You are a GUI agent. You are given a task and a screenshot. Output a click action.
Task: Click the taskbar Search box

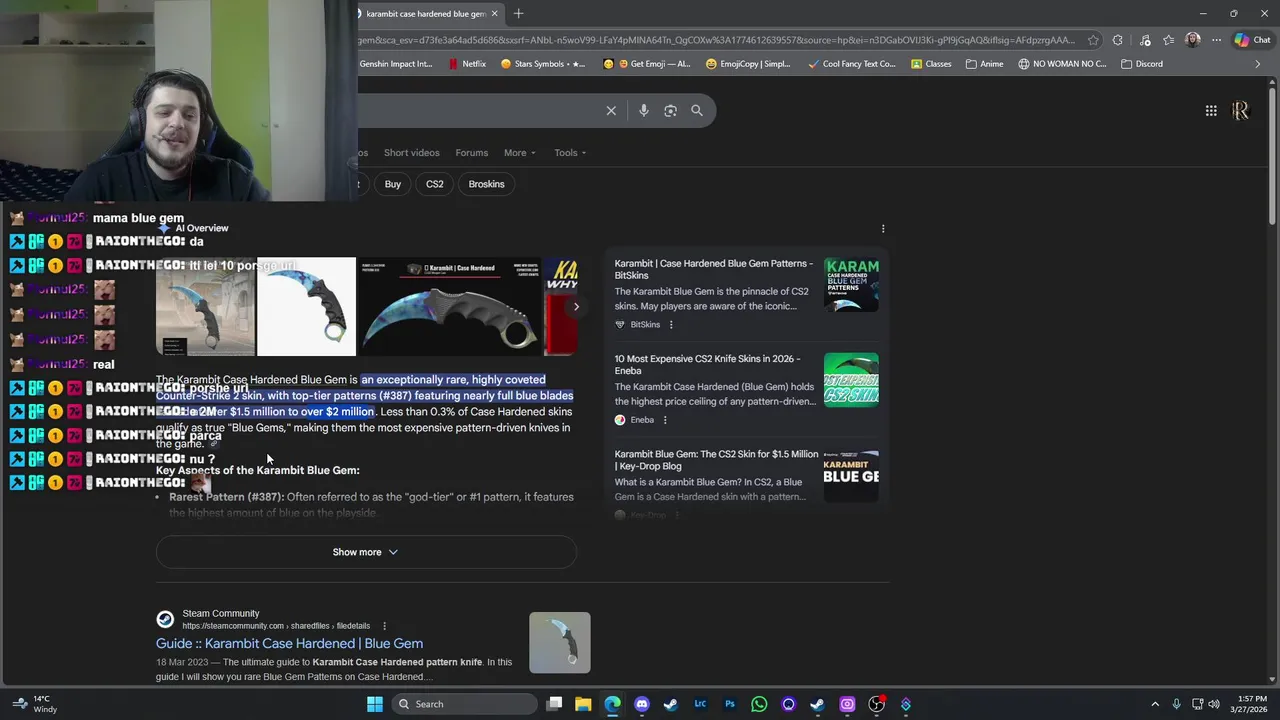[x=465, y=704]
